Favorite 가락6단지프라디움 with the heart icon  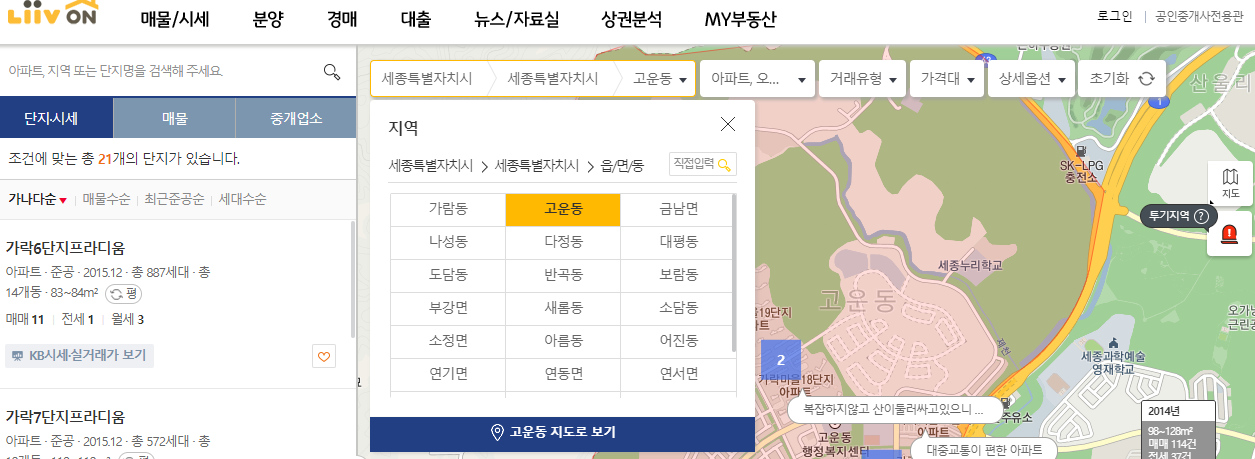323,355
